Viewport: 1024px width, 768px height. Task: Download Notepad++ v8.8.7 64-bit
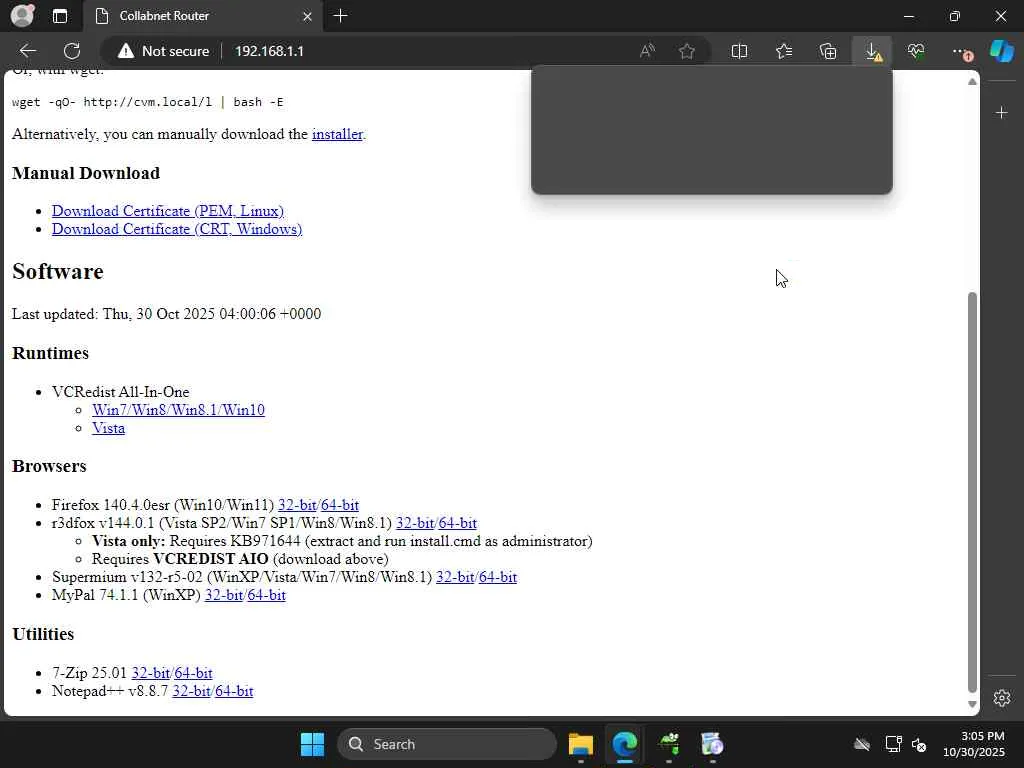pos(234,691)
